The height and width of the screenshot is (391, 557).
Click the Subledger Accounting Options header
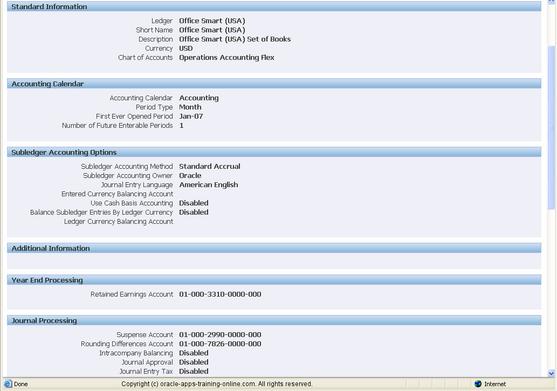[x=274, y=152]
